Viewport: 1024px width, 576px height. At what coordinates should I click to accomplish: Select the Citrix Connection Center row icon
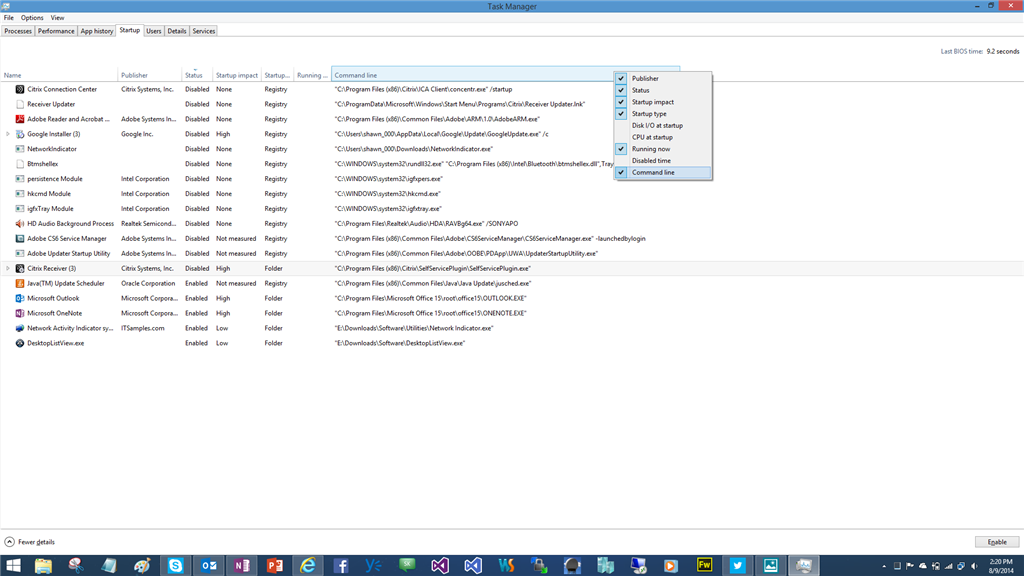[20, 89]
